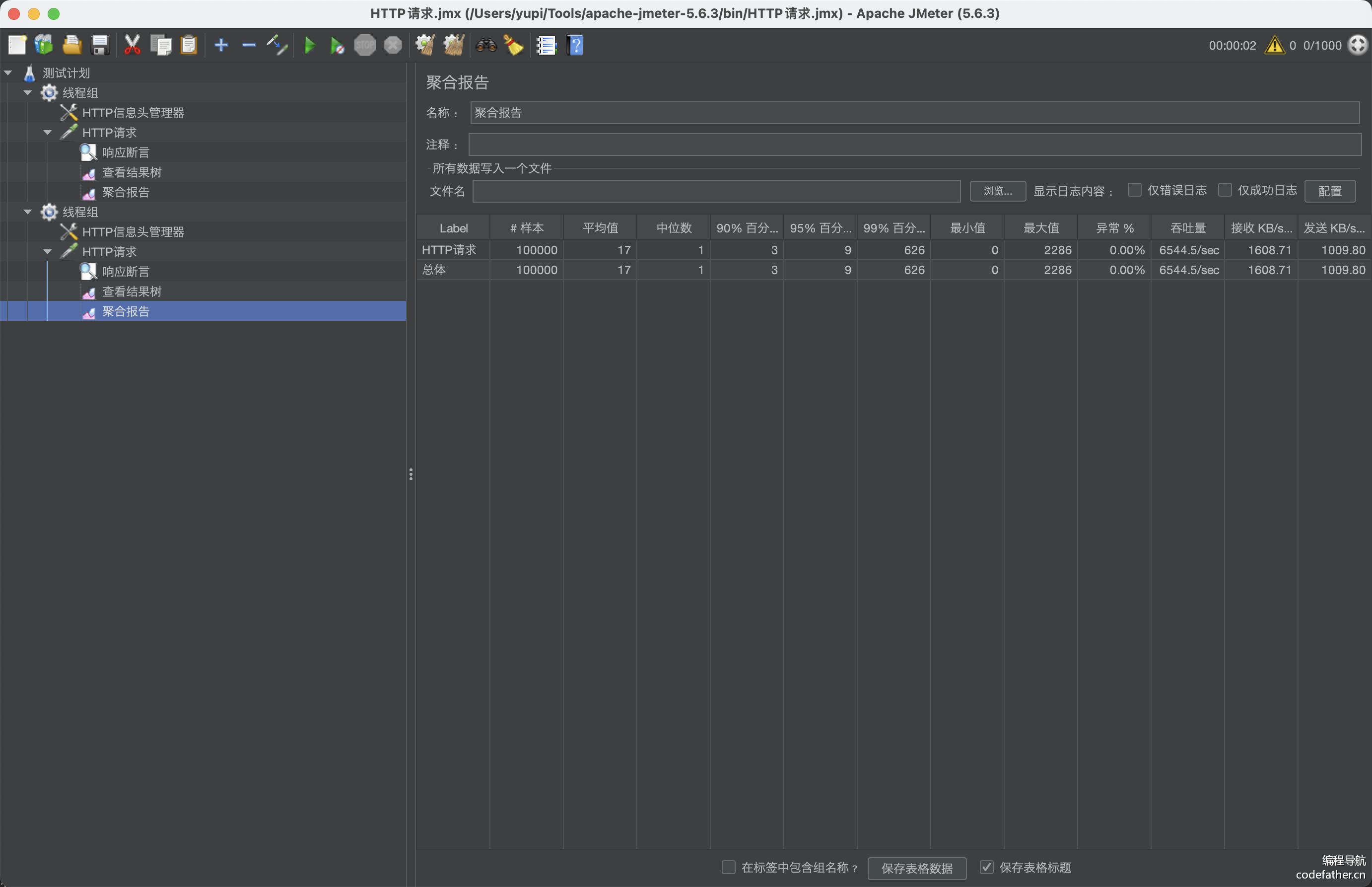Sort table by 吞吐量 column header
Viewport: 1372px width, 887px height.
pos(1187,228)
